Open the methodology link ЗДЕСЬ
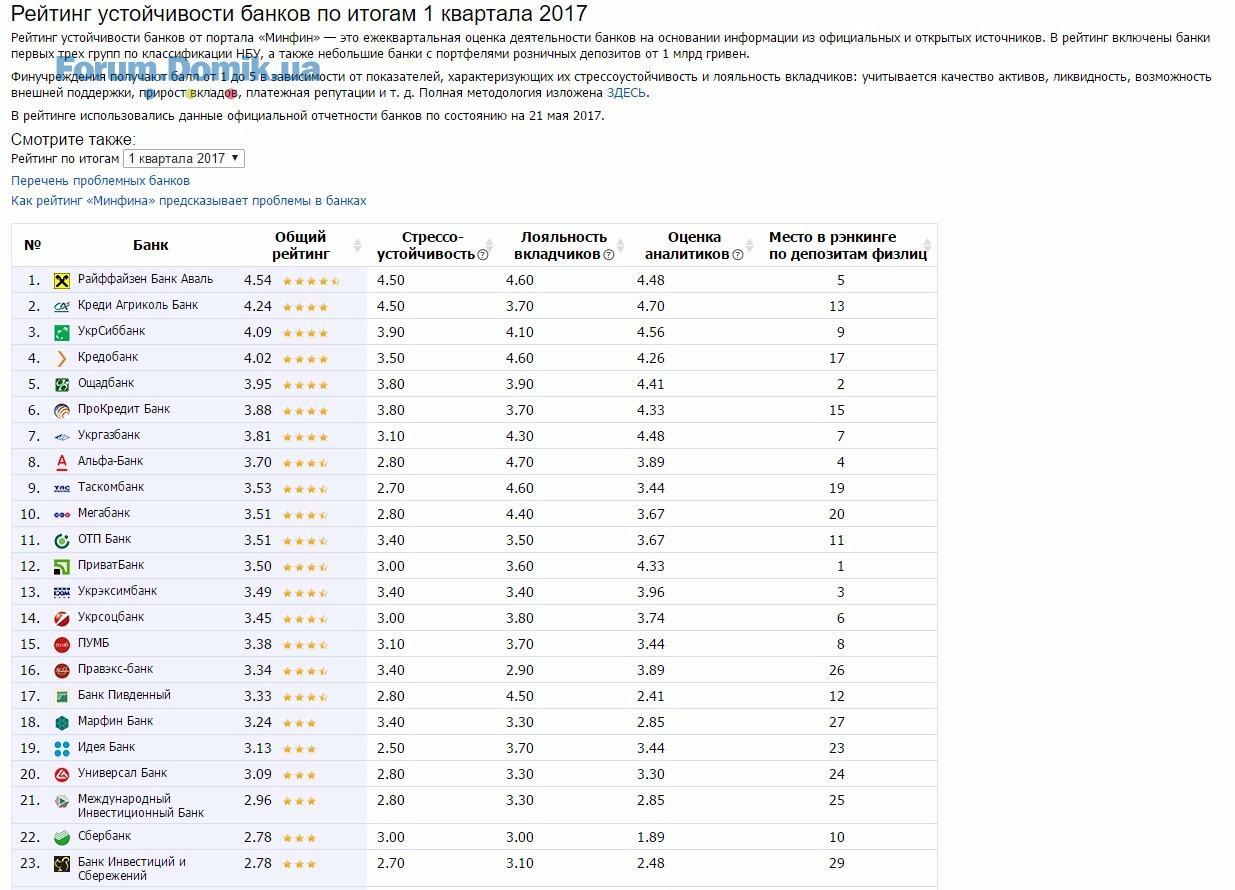Image resolution: width=1235 pixels, height=890 pixels. click(627, 93)
